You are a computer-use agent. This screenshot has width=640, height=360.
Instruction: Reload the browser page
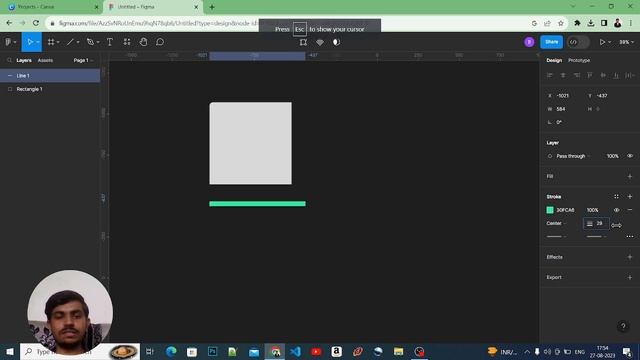[x=36, y=23]
